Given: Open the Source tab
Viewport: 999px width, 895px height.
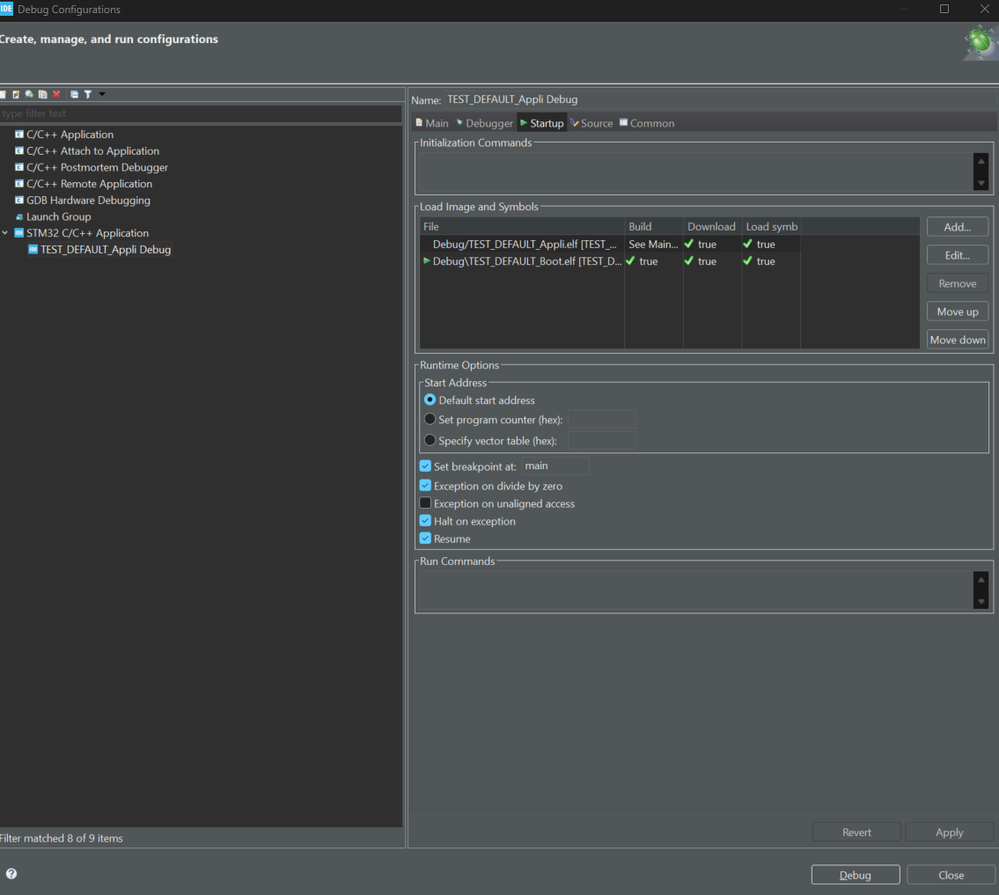Looking at the screenshot, I should [x=592, y=123].
